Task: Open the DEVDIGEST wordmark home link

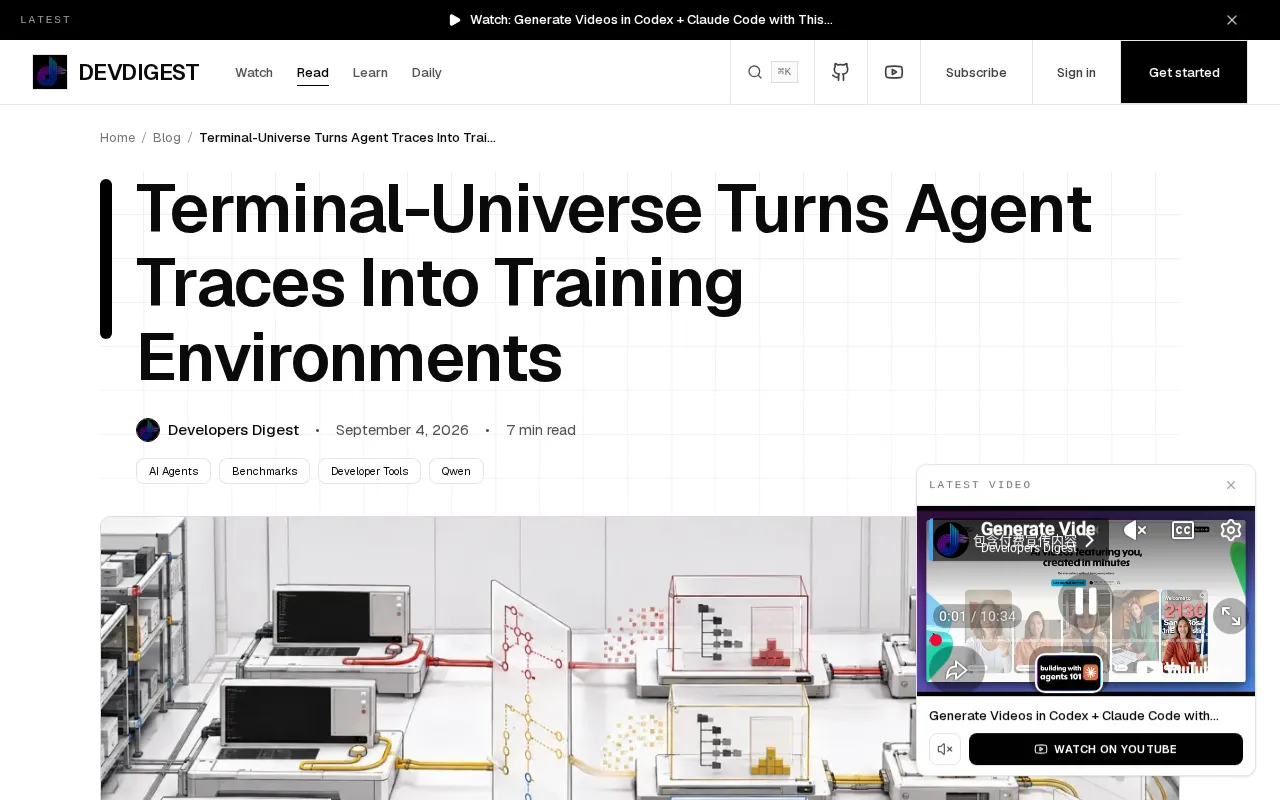Action: 139,72
